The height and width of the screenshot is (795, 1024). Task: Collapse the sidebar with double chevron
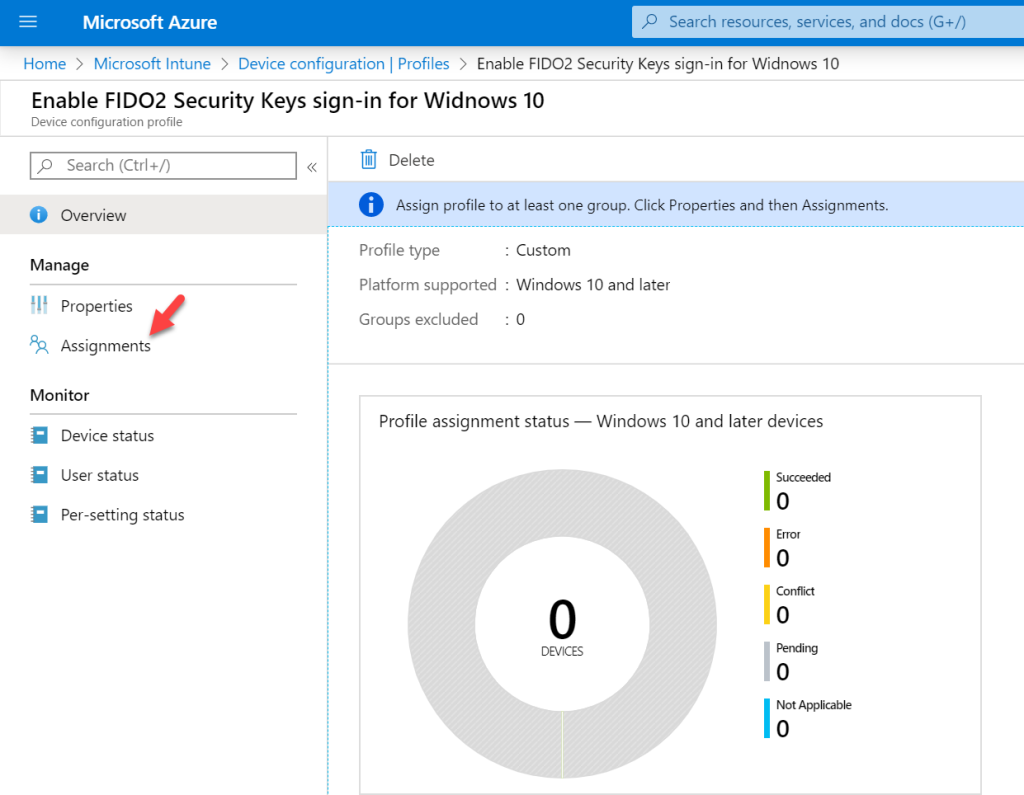311,167
